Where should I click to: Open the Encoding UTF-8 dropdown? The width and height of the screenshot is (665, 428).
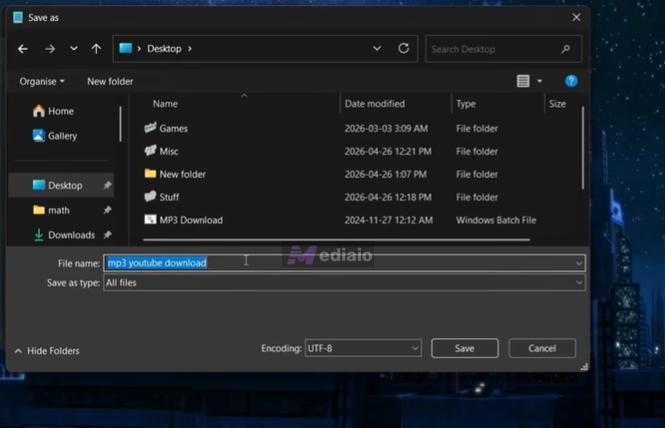click(363, 348)
